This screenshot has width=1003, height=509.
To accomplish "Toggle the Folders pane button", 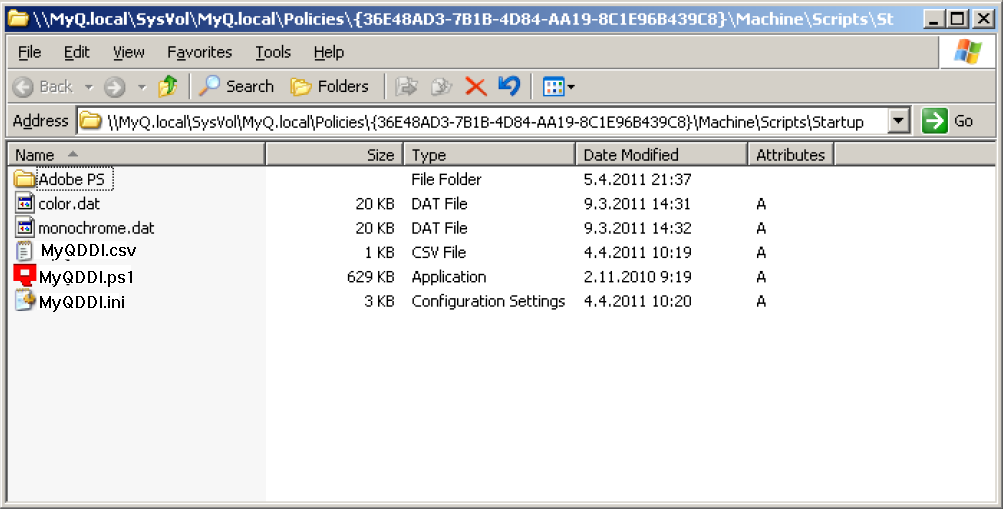I will pyautogui.click(x=330, y=87).
